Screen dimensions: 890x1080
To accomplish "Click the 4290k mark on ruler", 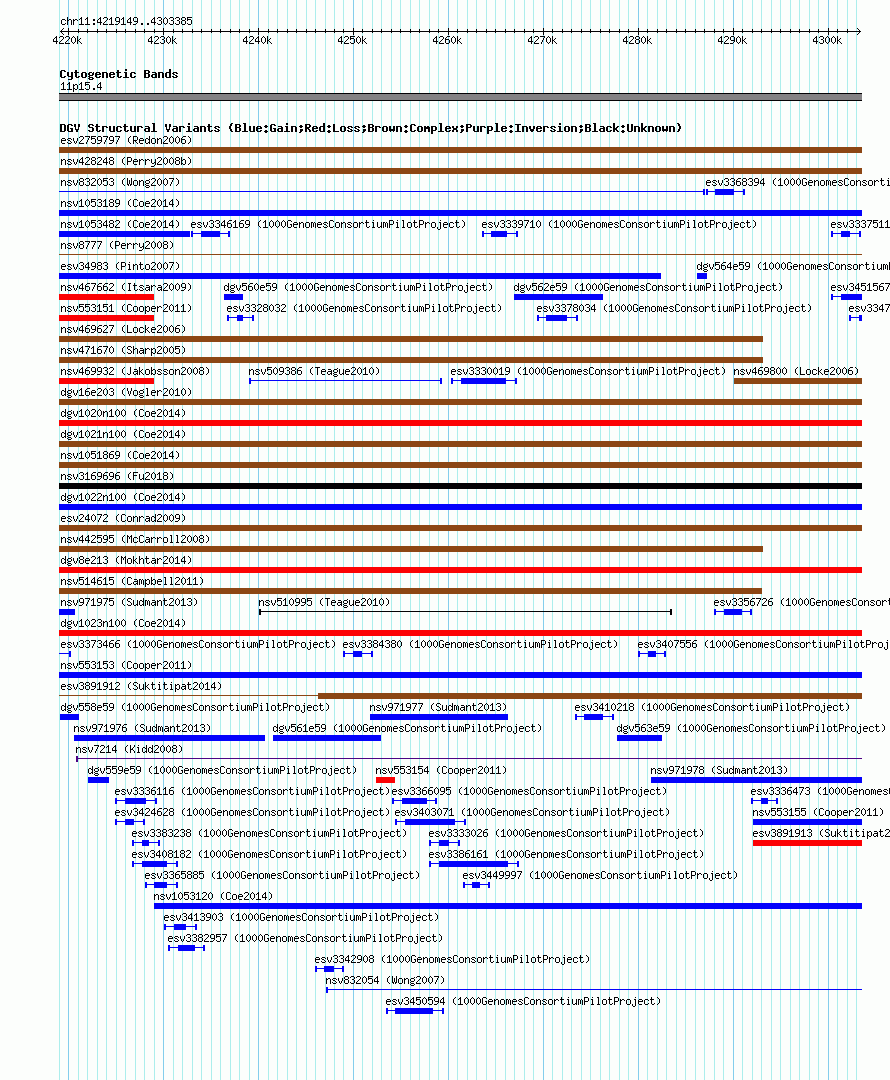I will [732, 40].
